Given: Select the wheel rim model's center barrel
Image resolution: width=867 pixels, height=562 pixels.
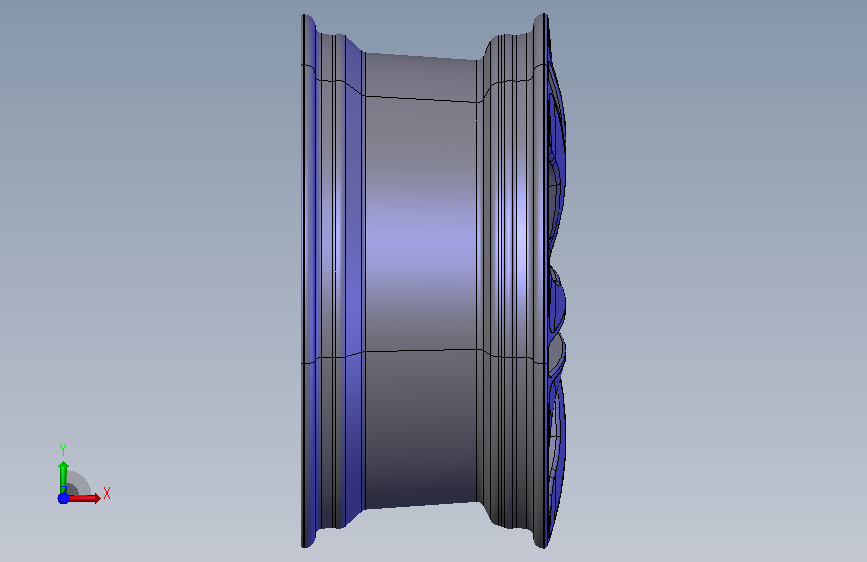Looking at the screenshot, I should pos(421,281).
